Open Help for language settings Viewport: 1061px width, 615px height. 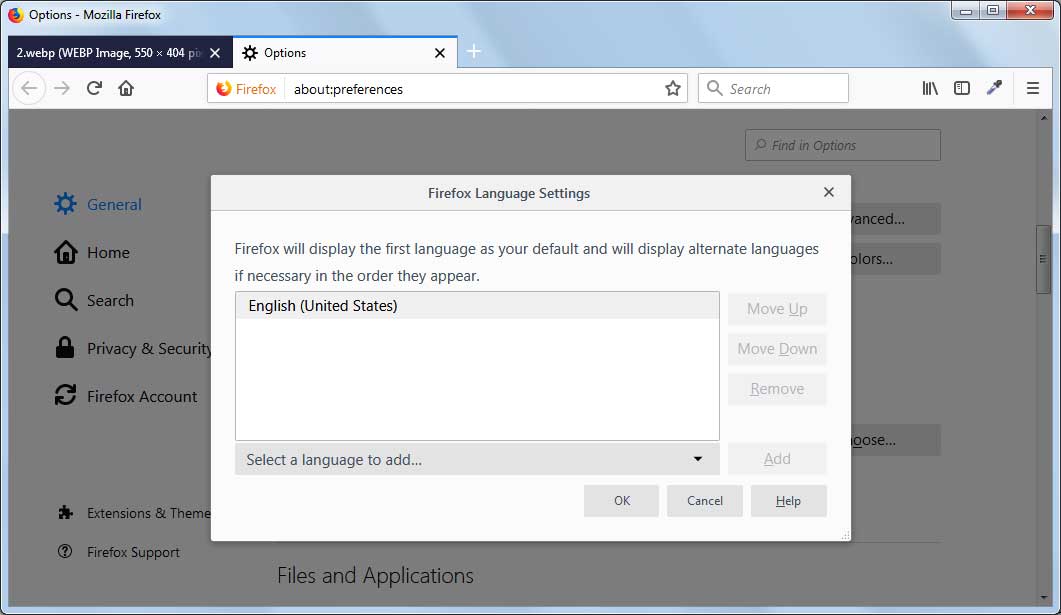[x=788, y=501]
